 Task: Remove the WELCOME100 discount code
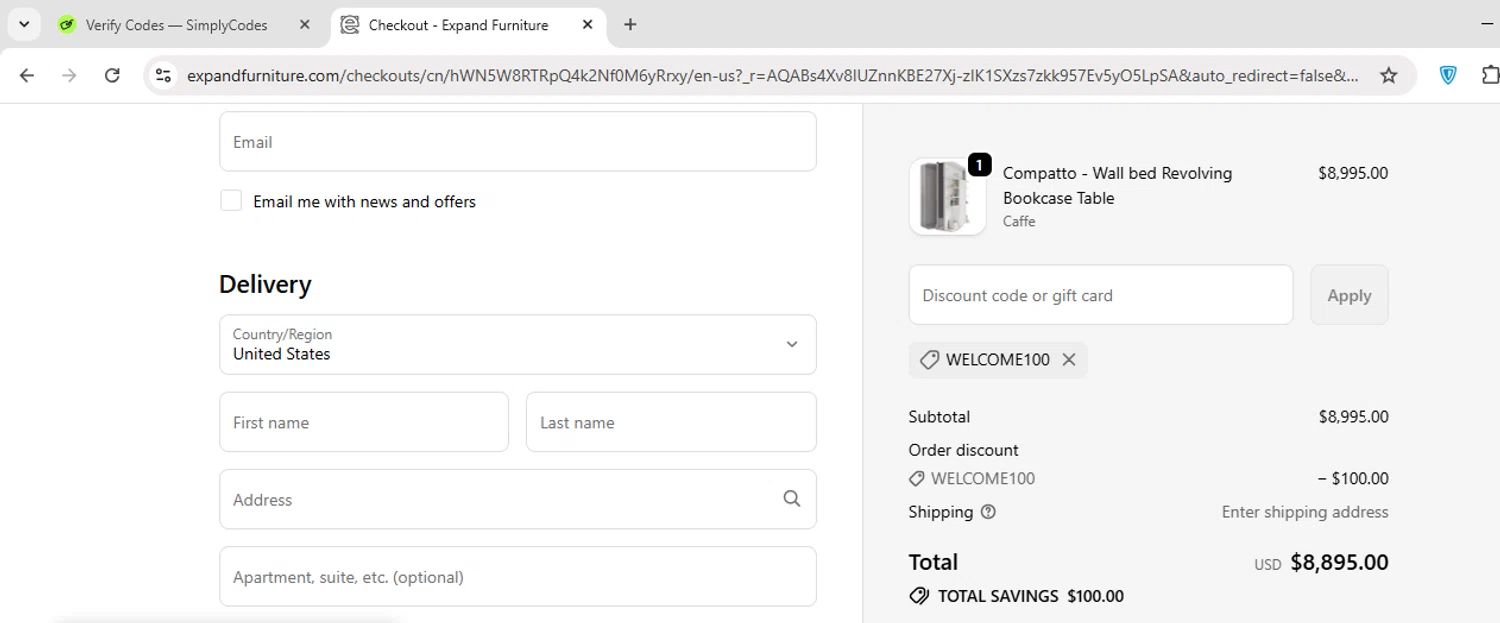[x=1069, y=360]
